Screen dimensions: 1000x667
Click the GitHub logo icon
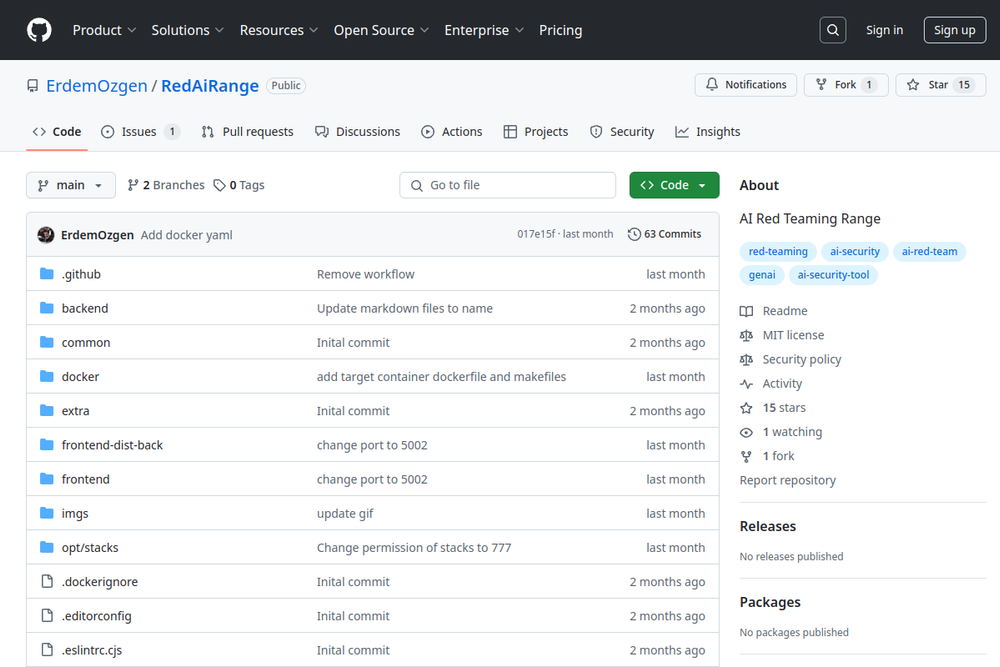[x=39, y=30]
